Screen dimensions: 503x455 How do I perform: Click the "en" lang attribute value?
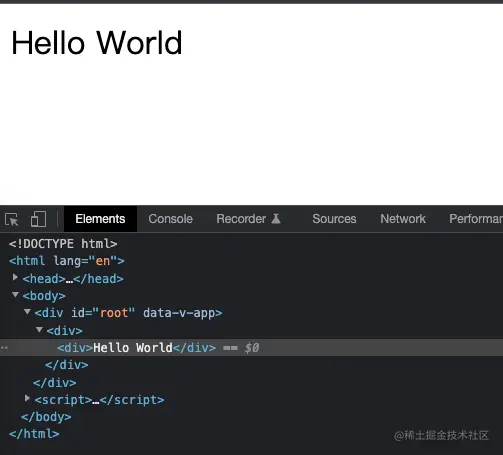pos(103,261)
